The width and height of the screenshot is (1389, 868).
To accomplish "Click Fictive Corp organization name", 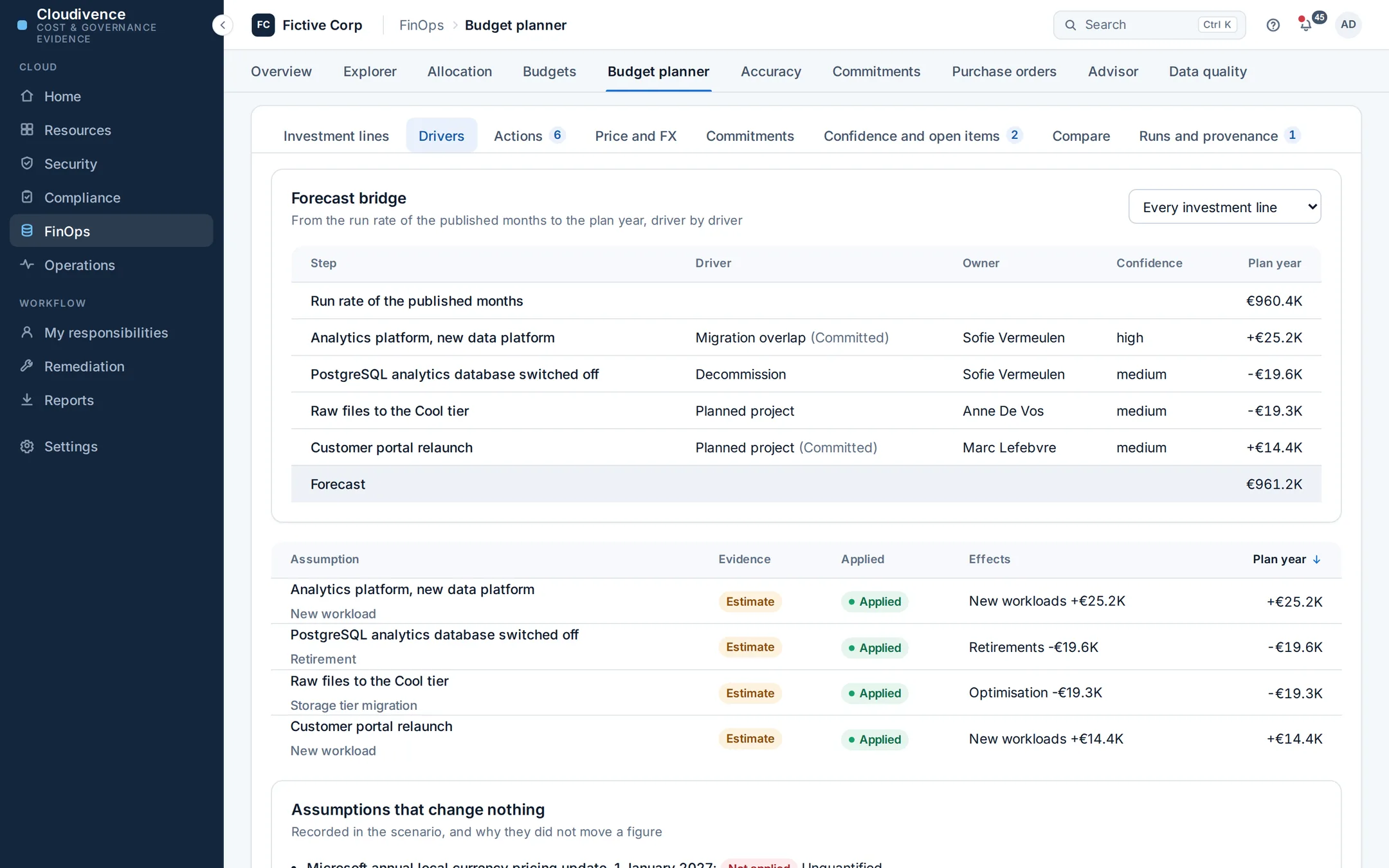I will (322, 25).
